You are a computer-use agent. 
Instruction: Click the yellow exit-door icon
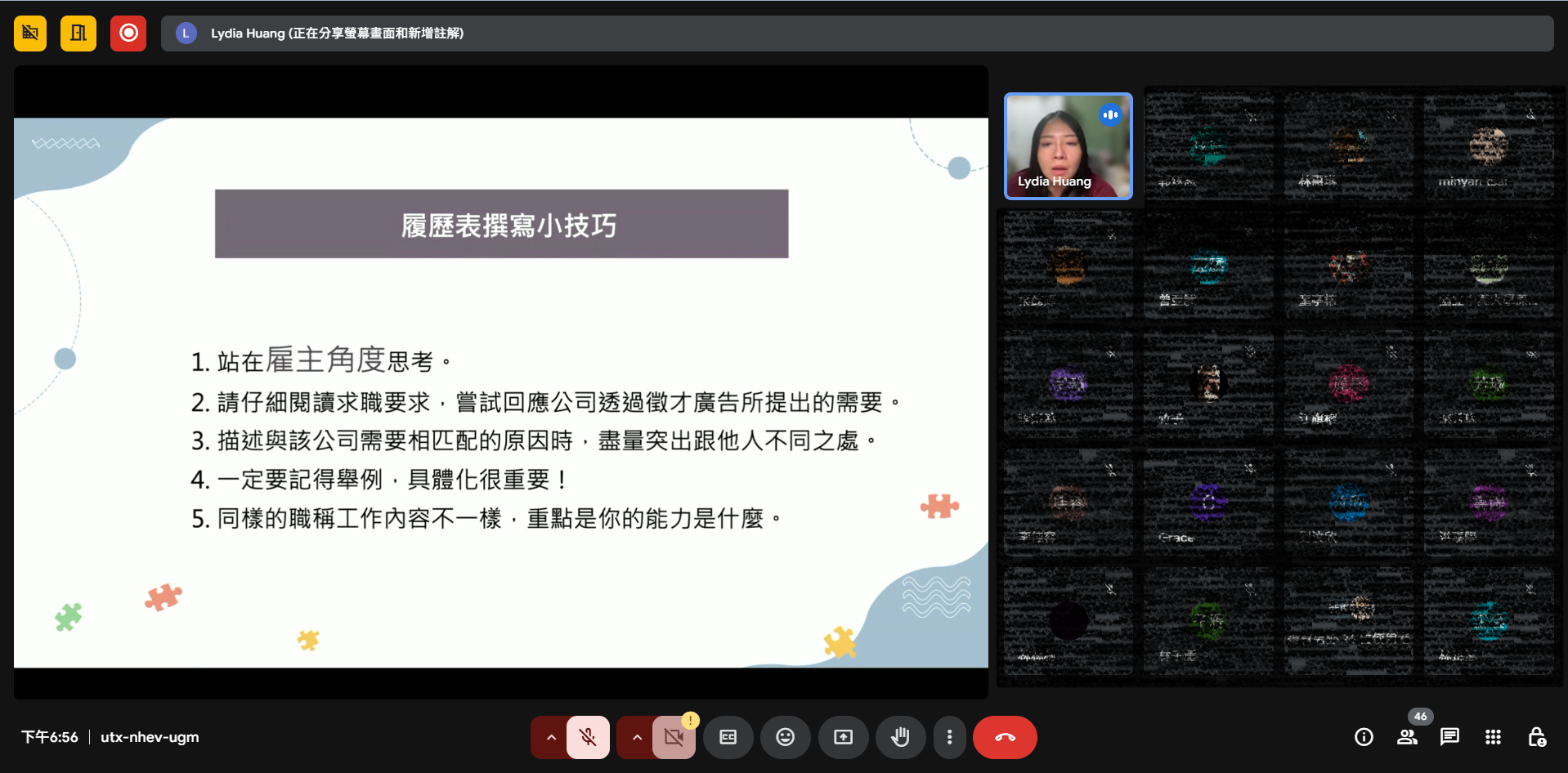pyautogui.click(x=78, y=33)
